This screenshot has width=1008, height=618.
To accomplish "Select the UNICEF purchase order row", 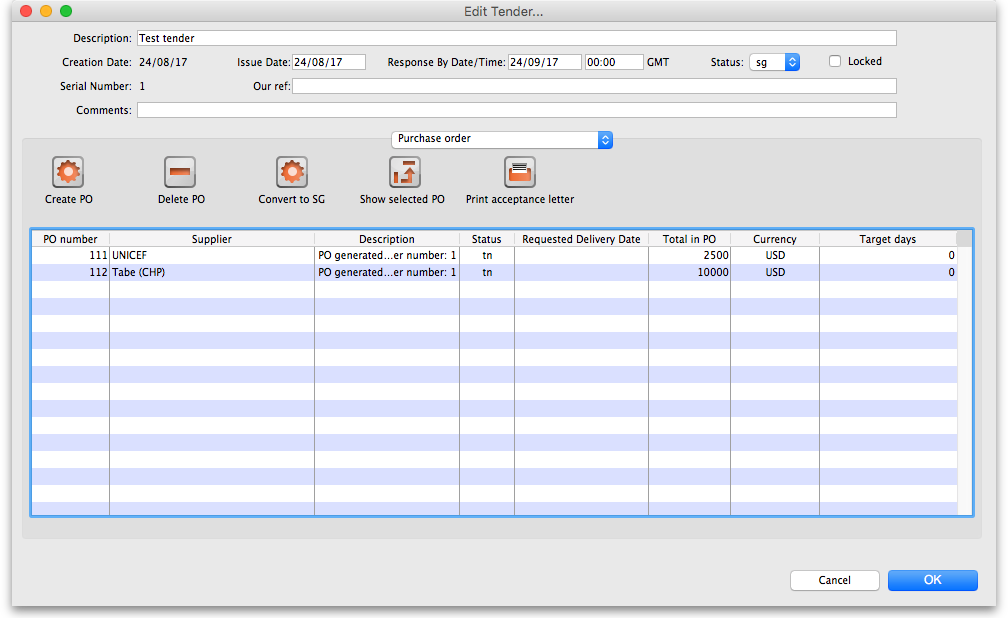I will tap(210, 256).
